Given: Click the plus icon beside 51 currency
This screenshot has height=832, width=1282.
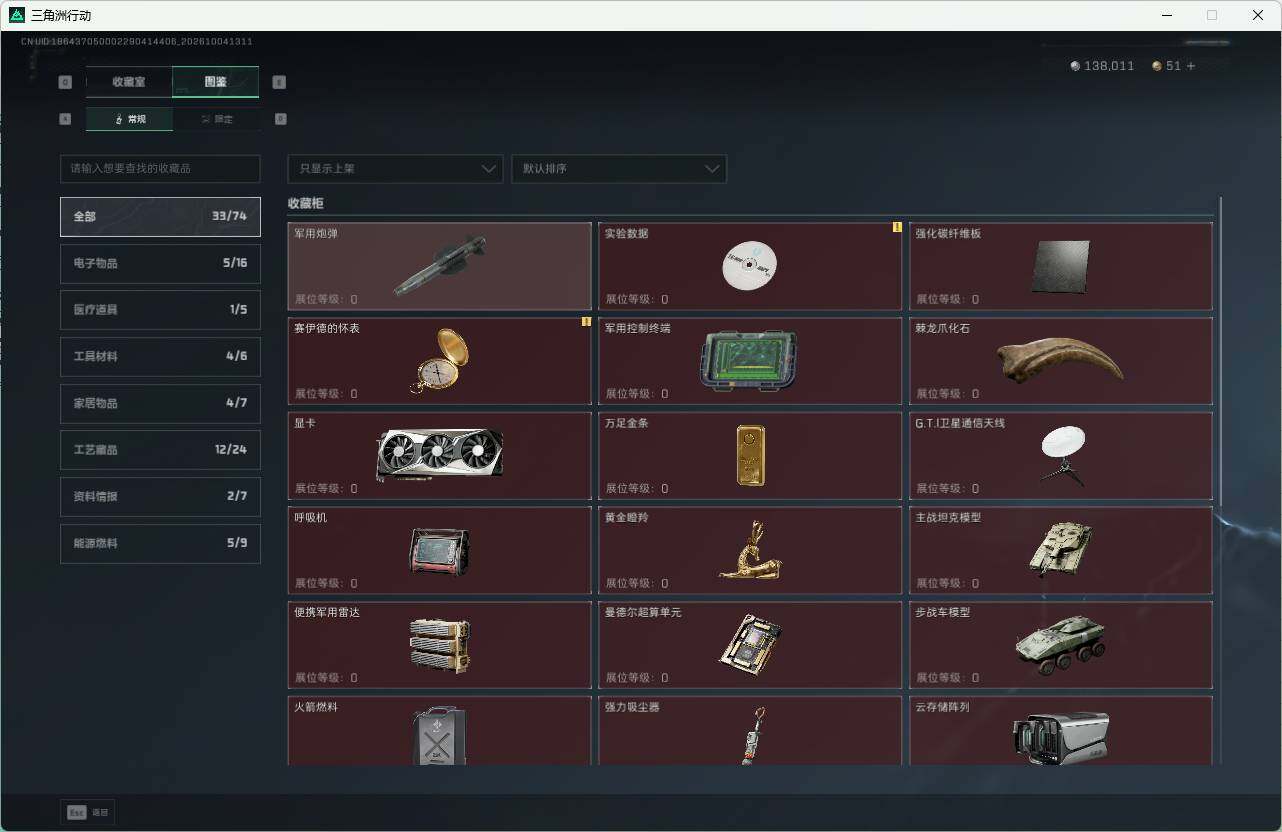Looking at the screenshot, I should (x=1190, y=66).
